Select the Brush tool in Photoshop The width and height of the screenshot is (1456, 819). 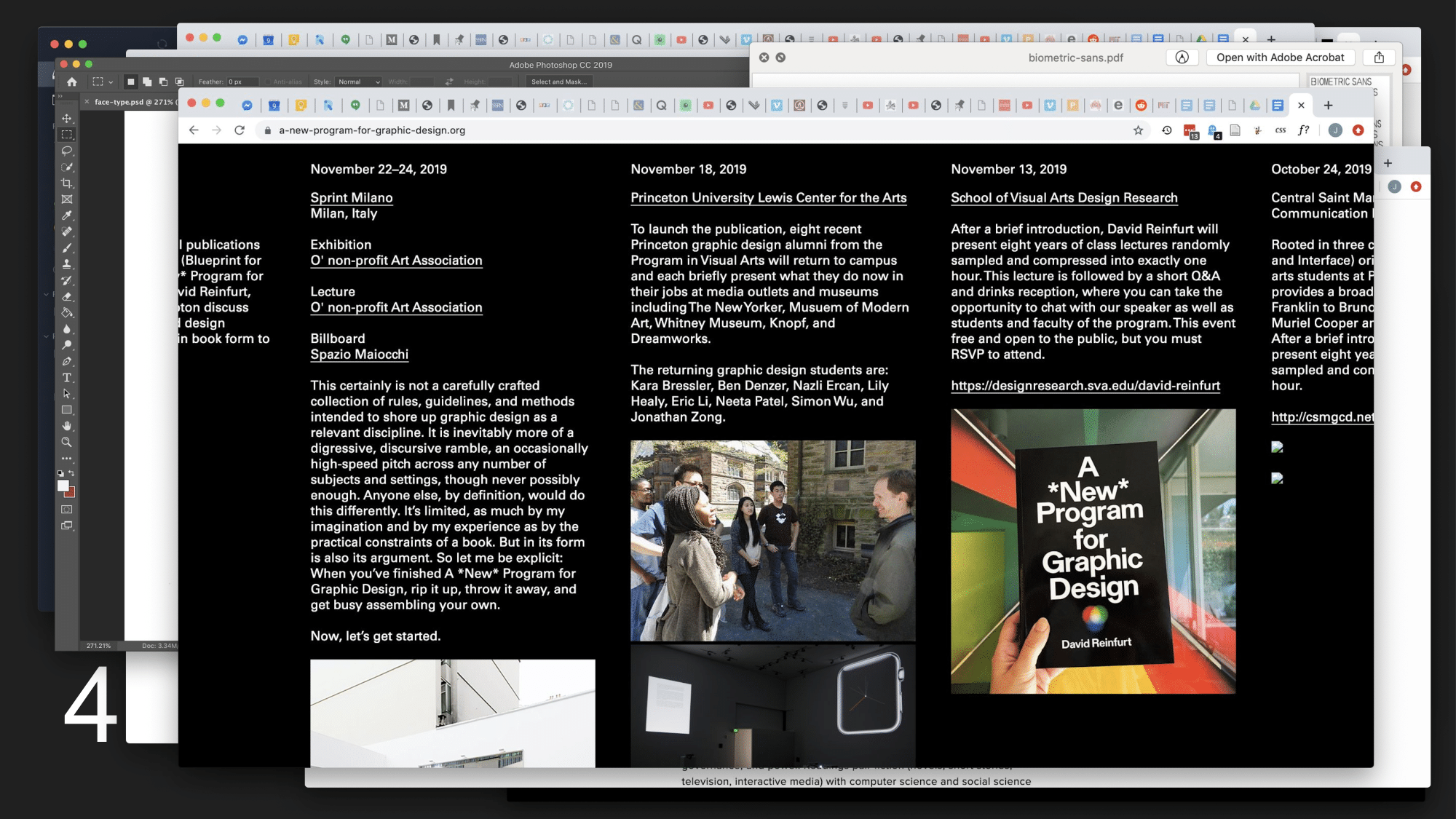[67, 248]
